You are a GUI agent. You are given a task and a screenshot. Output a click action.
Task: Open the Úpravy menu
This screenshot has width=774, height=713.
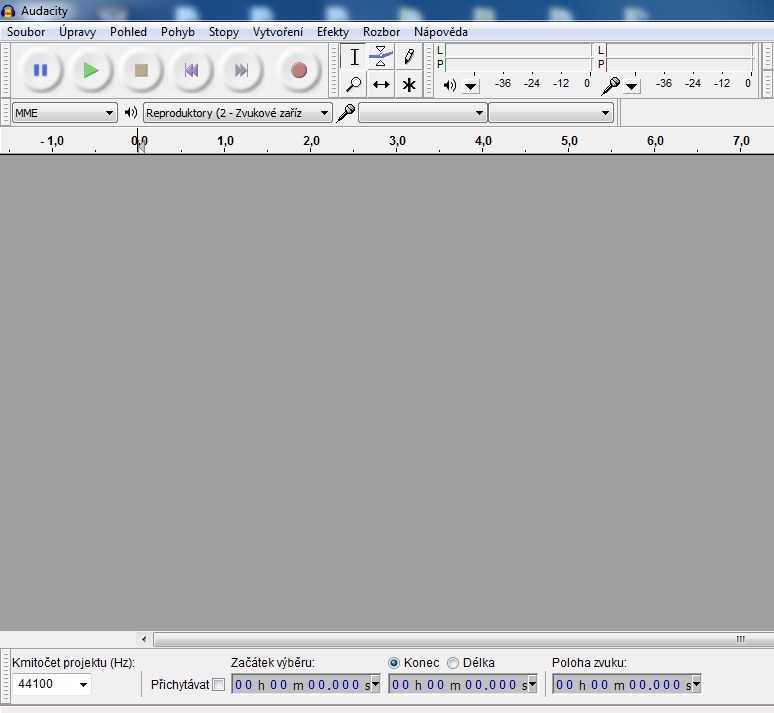click(77, 32)
